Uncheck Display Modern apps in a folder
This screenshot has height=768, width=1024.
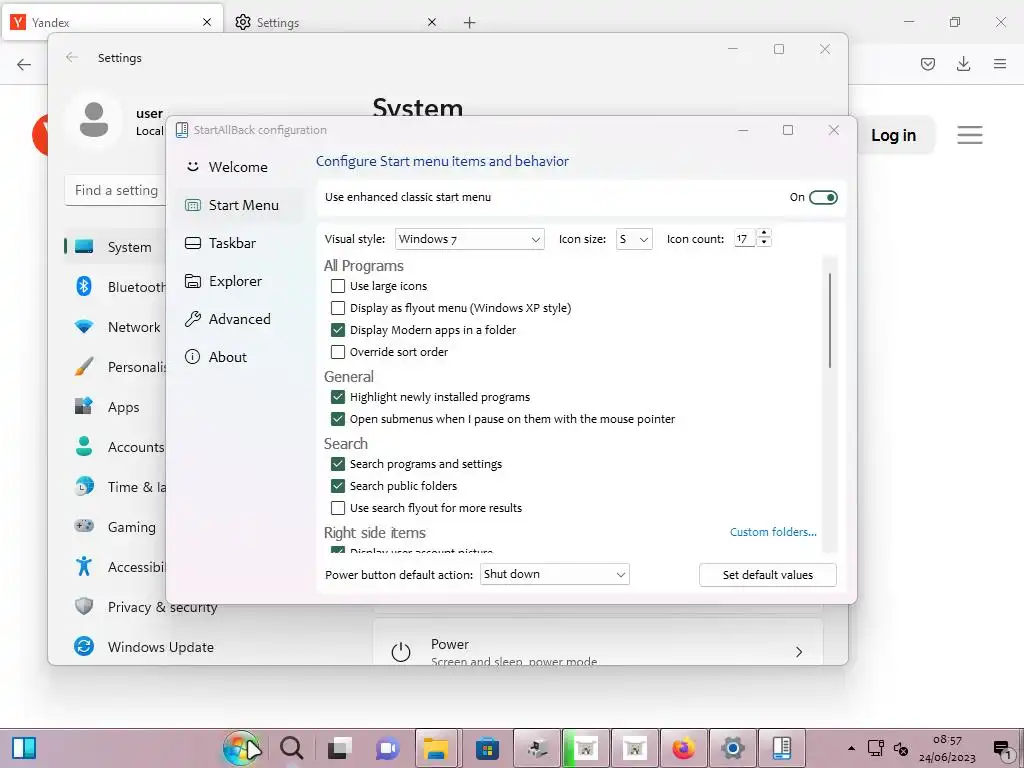click(x=338, y=330)
